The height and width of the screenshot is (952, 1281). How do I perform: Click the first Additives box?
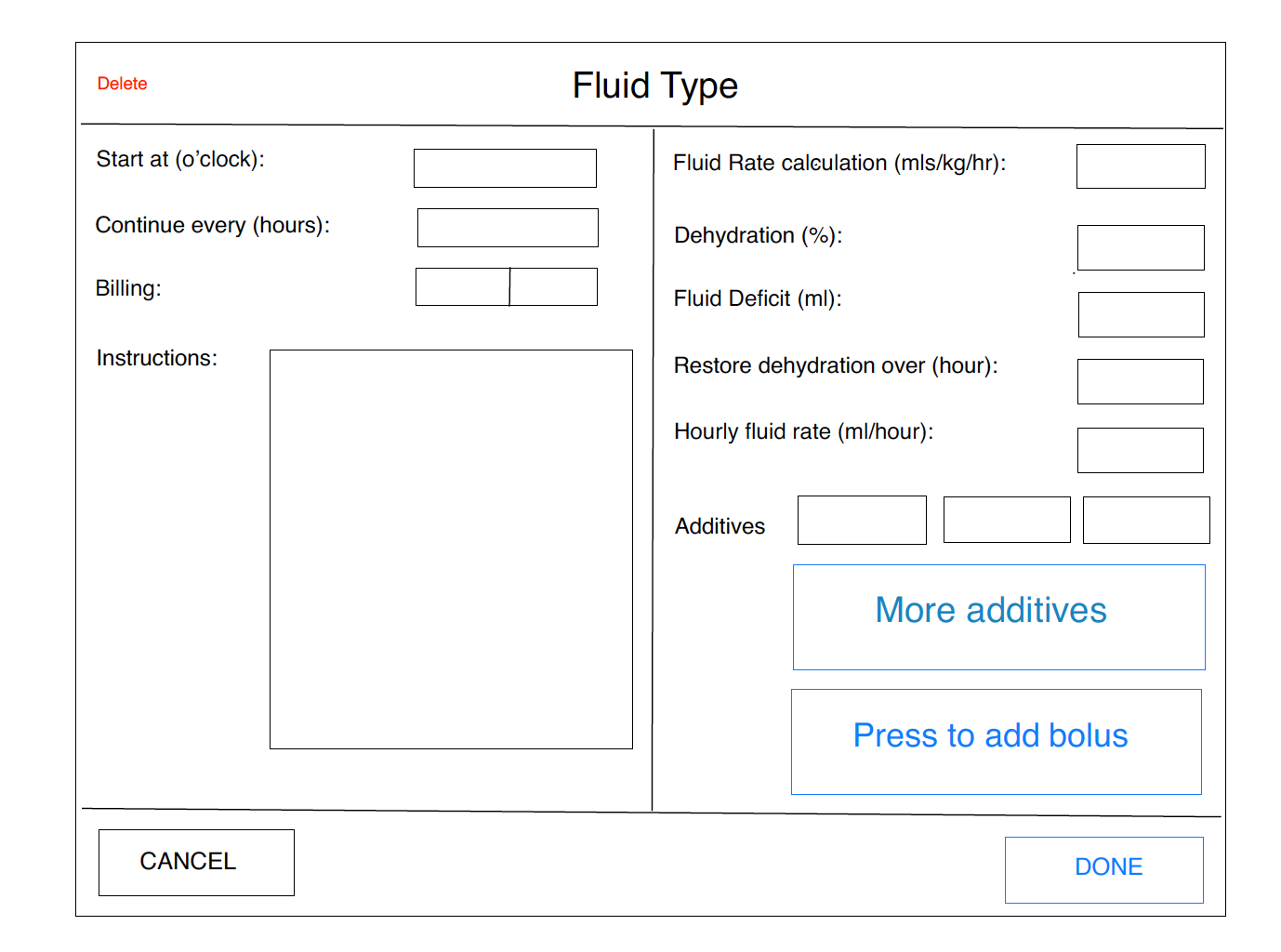click(x=862, y=520)
